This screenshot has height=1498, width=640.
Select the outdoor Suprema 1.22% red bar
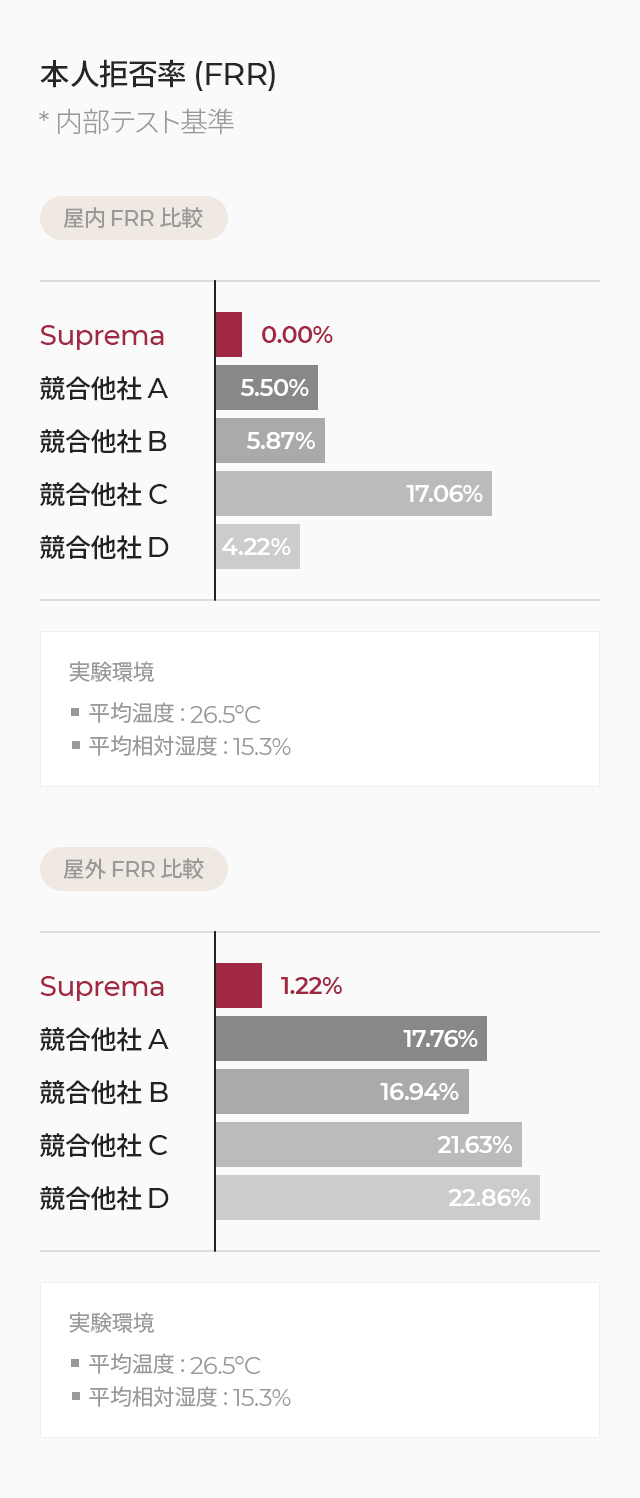point(239,986)
